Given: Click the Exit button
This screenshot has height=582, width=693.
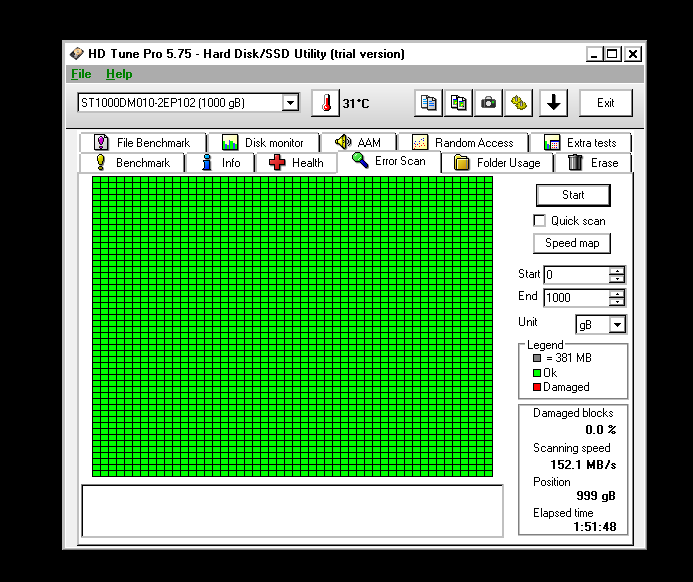Looking at the screenshot, I should coord(605,103).
